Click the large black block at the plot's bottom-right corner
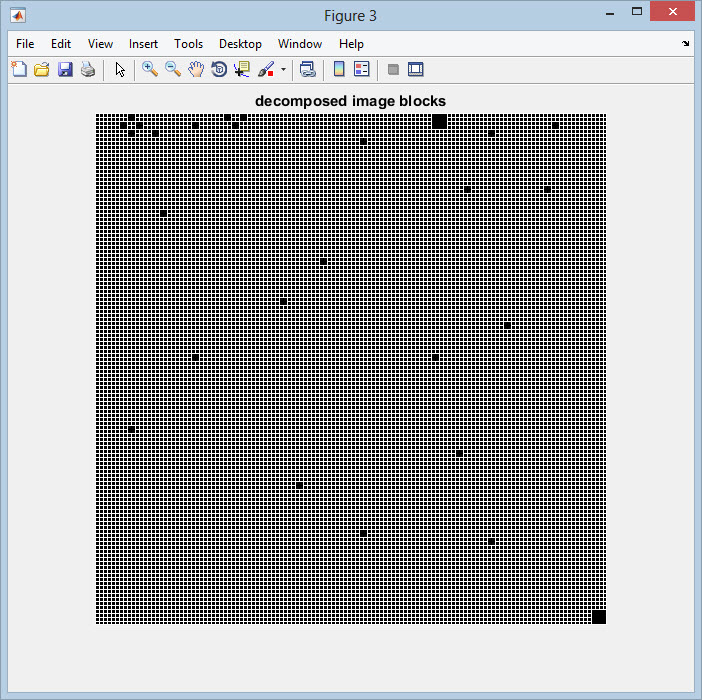The height and width of the screenshot is (700, 702). pos(599,617)
